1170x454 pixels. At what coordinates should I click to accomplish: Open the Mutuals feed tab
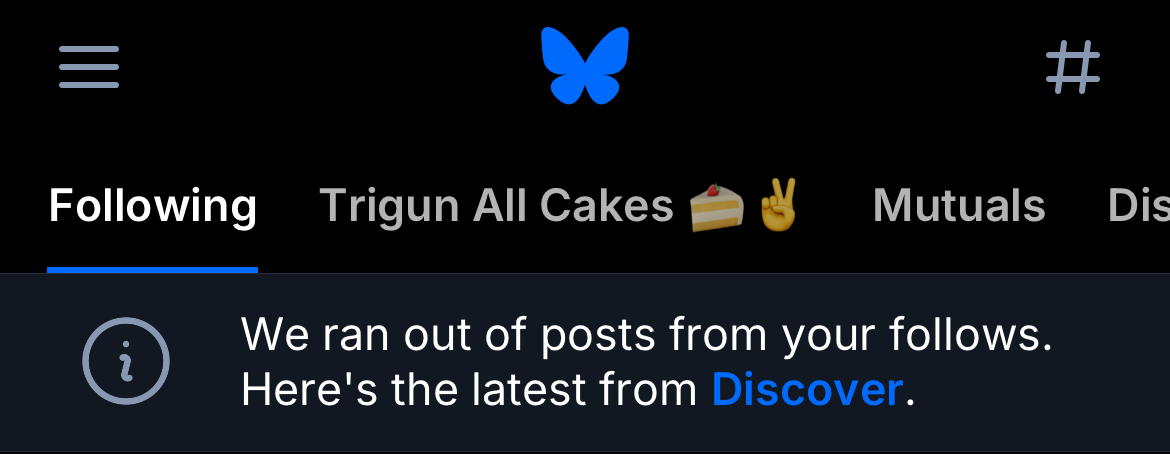959,205
